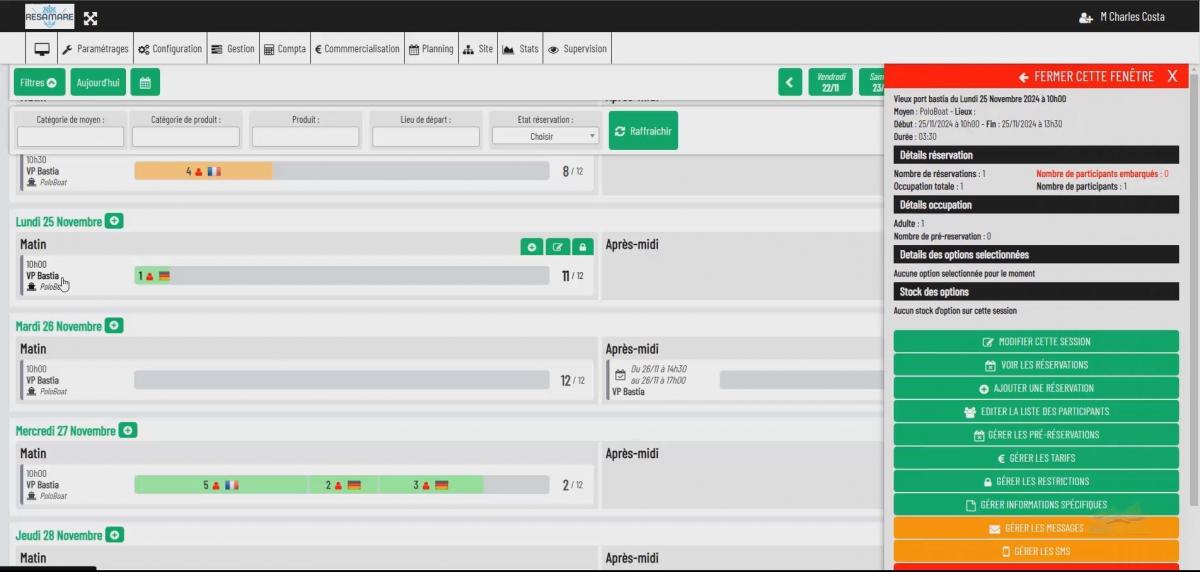Click the empty occupancy bar on Mardi morning
The image size is (1200, 572).
pyautogui.click(x=342, y=380)
